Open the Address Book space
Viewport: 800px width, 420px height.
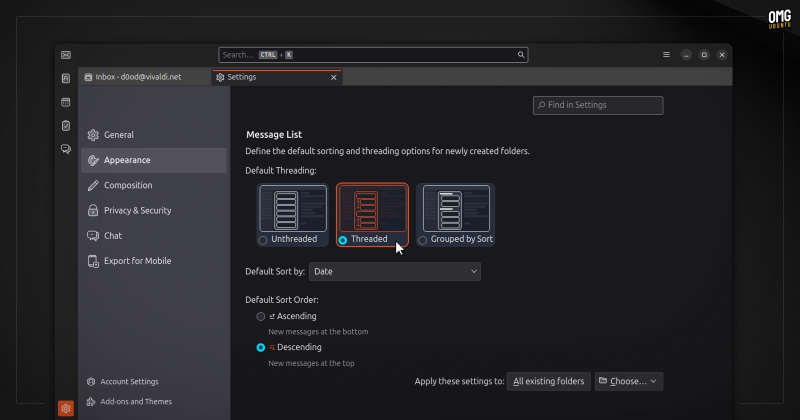pyautogui.click(x=65, y=78)
